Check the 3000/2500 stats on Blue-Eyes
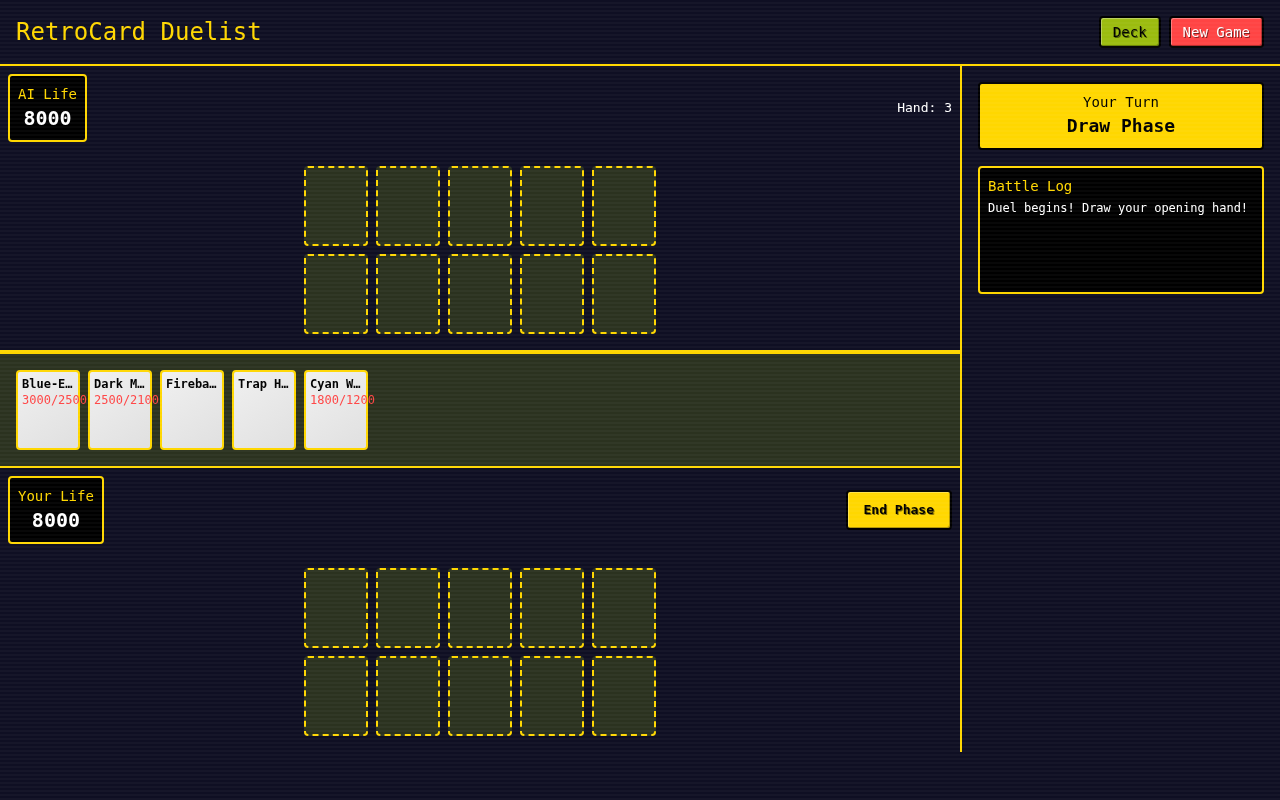Image resolution: width=1280 pixels, height=800 pixels. pos(47,399)
